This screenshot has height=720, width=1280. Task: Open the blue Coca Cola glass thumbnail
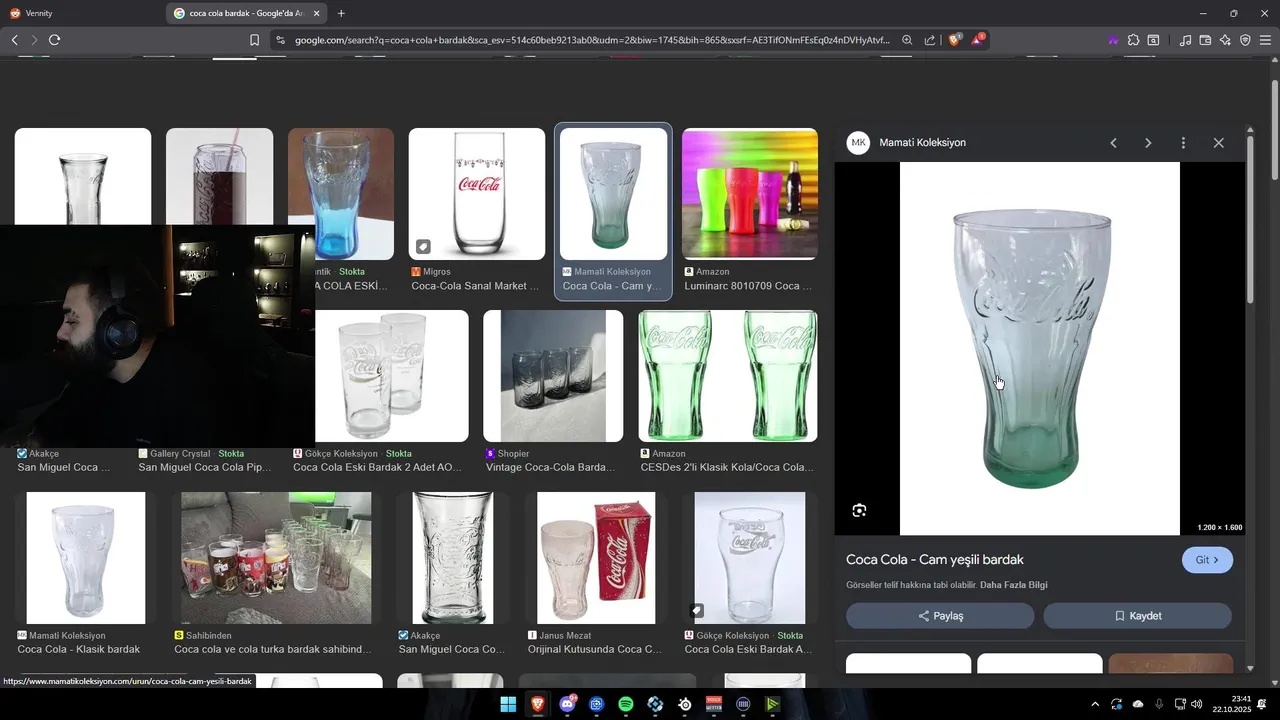341,194
